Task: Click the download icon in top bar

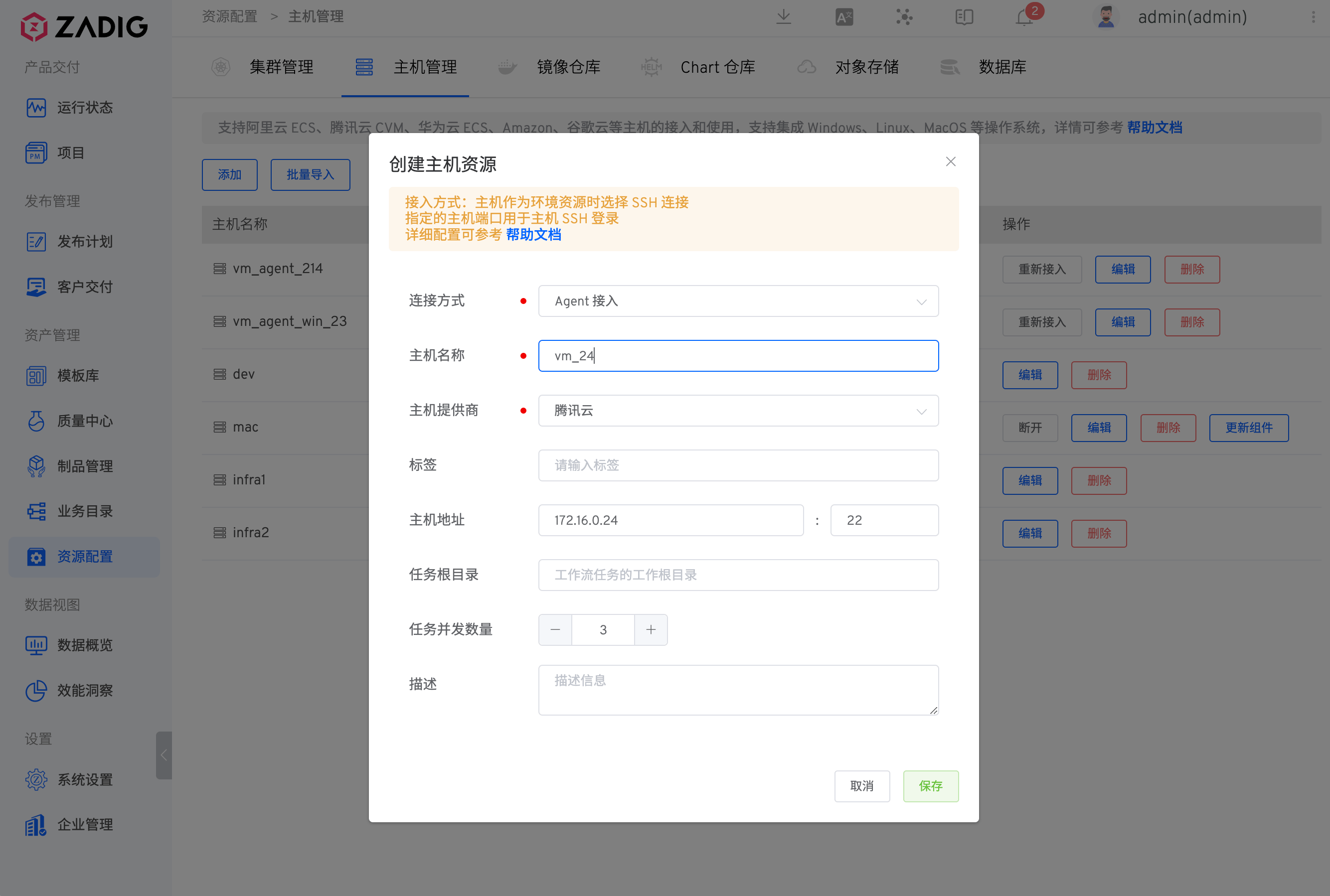Action: click(784, 17)
